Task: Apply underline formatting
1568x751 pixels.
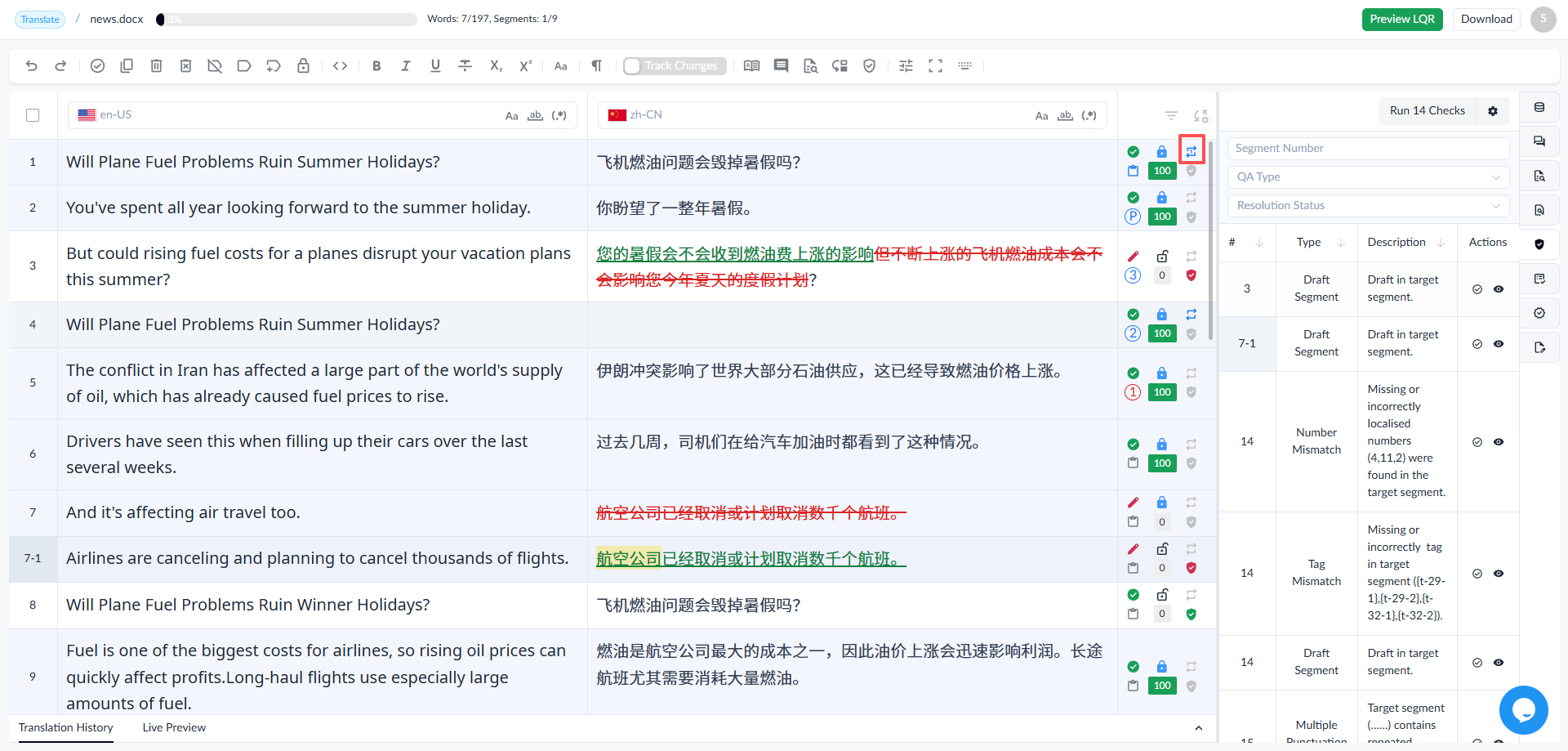Action: click(x=435, y=65)
